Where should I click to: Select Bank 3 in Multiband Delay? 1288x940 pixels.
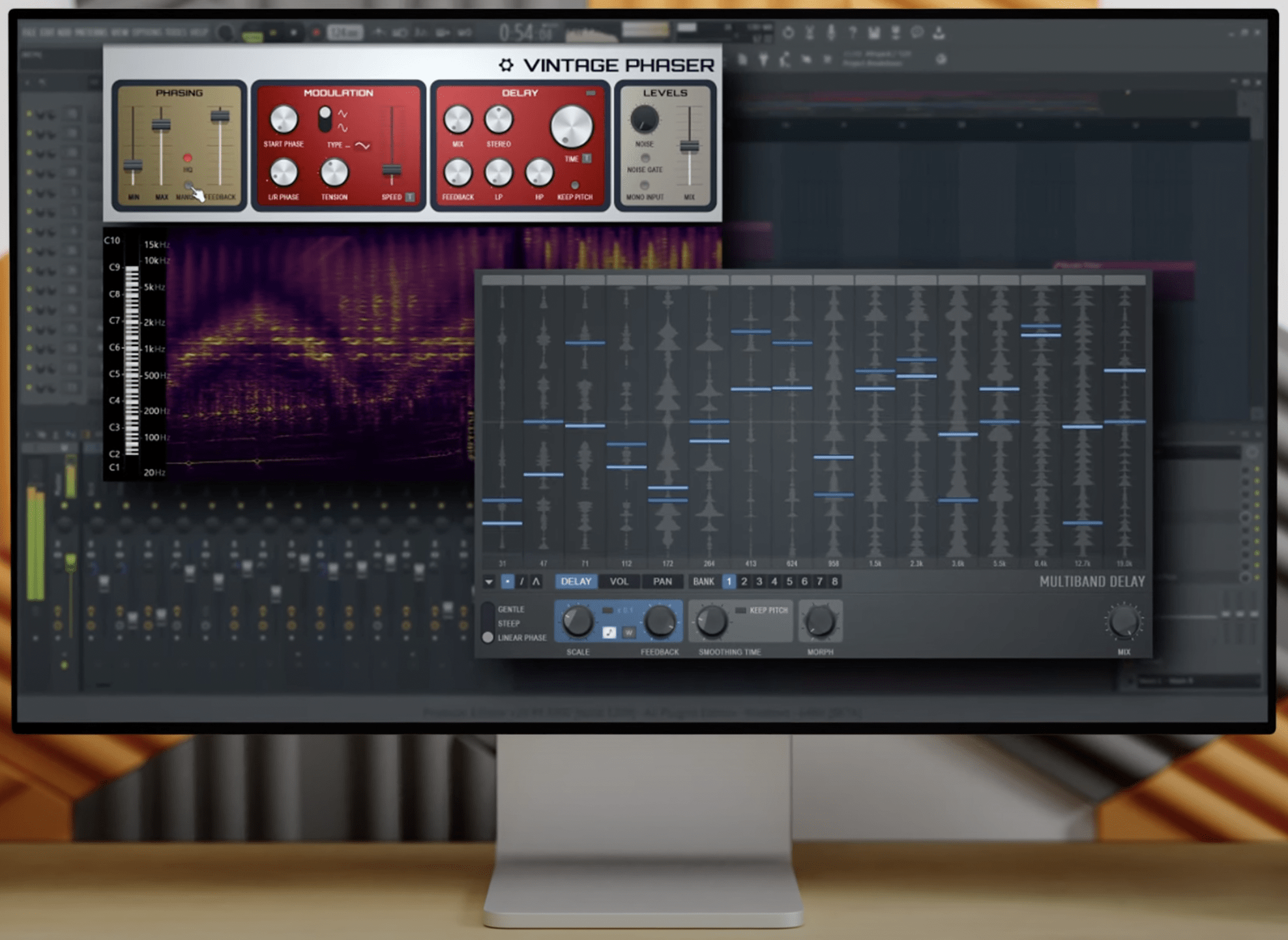759,581
